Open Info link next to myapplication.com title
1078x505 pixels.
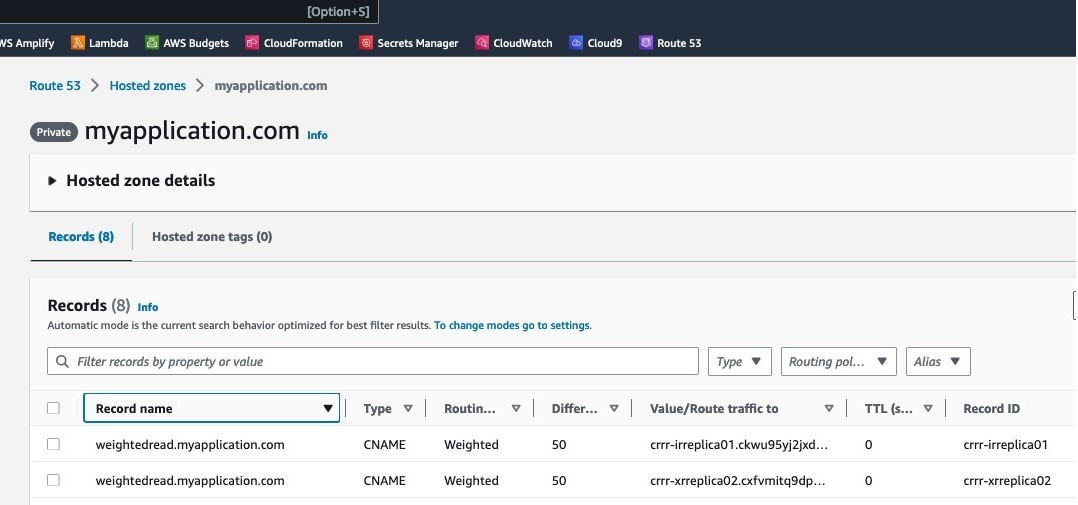(x=317, y=135)
